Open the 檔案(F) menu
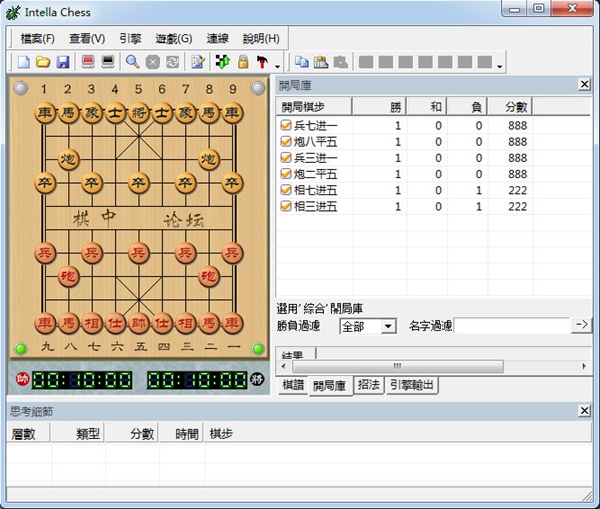The width and height of the screenshot is (600, 509). click(x=38, y=39)
